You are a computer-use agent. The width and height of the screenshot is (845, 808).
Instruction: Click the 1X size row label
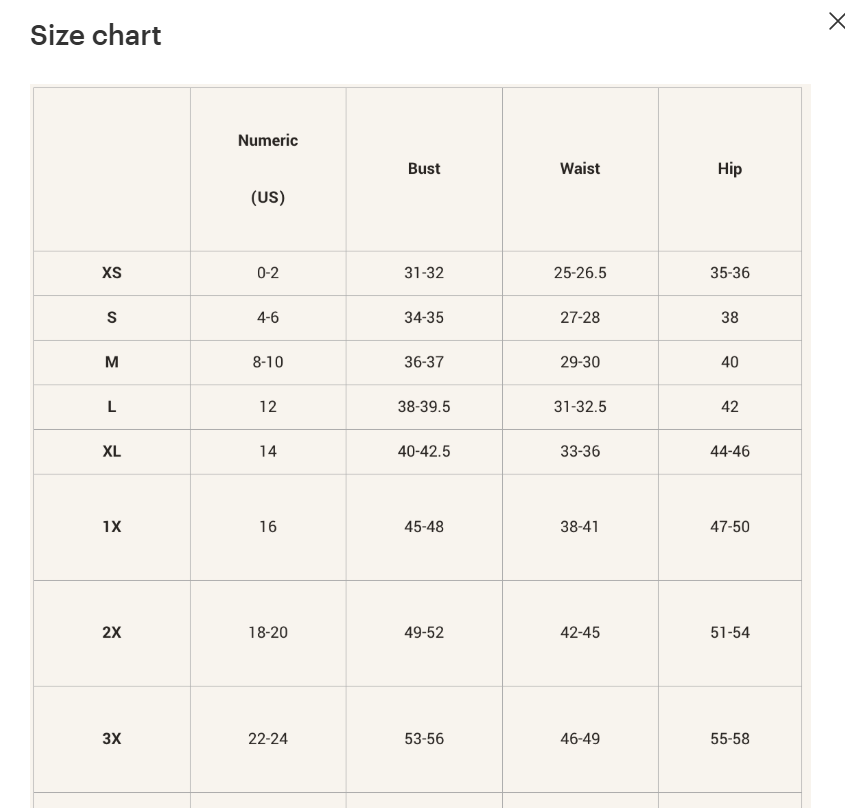tap(112, 526)
